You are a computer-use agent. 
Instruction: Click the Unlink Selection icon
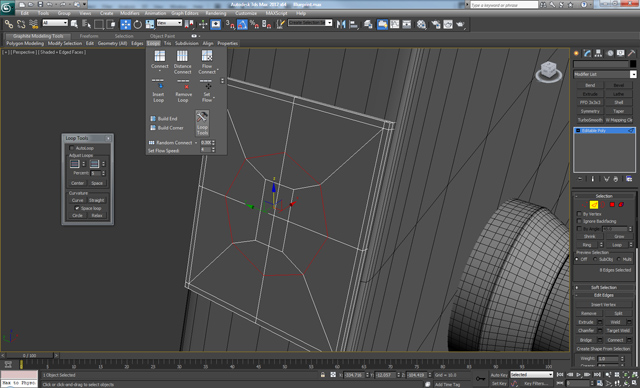point(21,24)
